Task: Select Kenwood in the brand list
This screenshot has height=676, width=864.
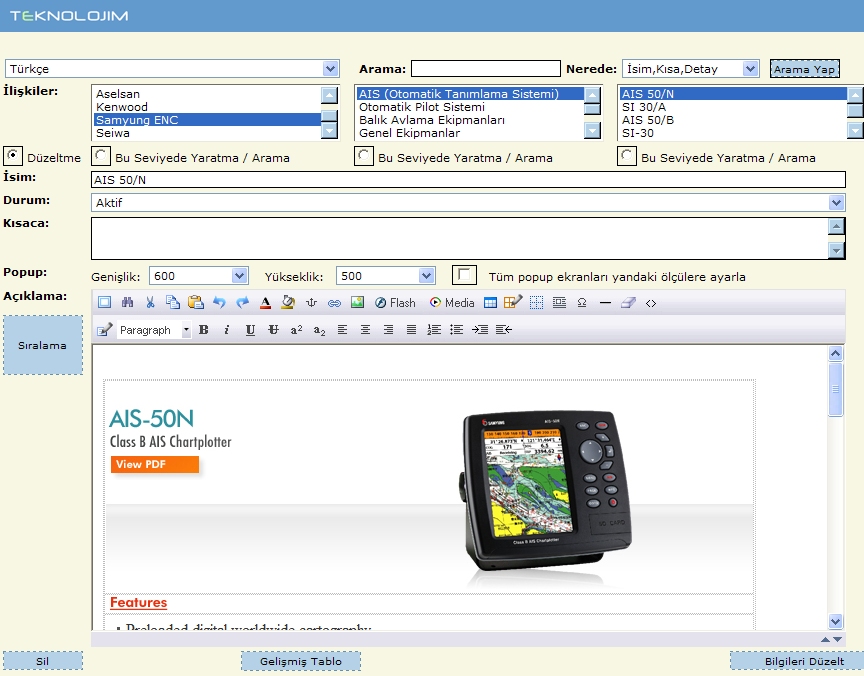Action: (206, 107)
